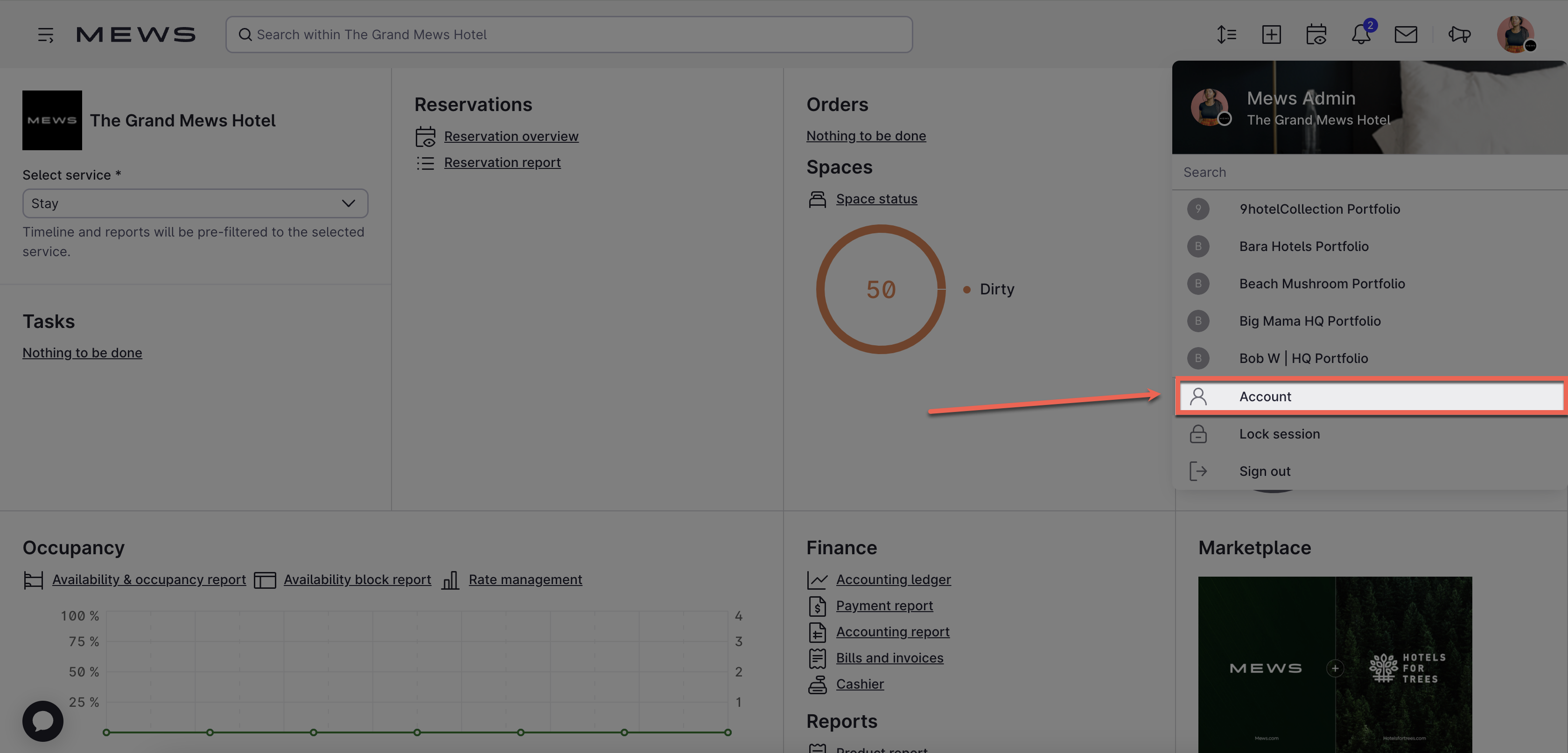Open the messages envelope icon
The image size is (1568, 753).
(x=1406, y=35)
